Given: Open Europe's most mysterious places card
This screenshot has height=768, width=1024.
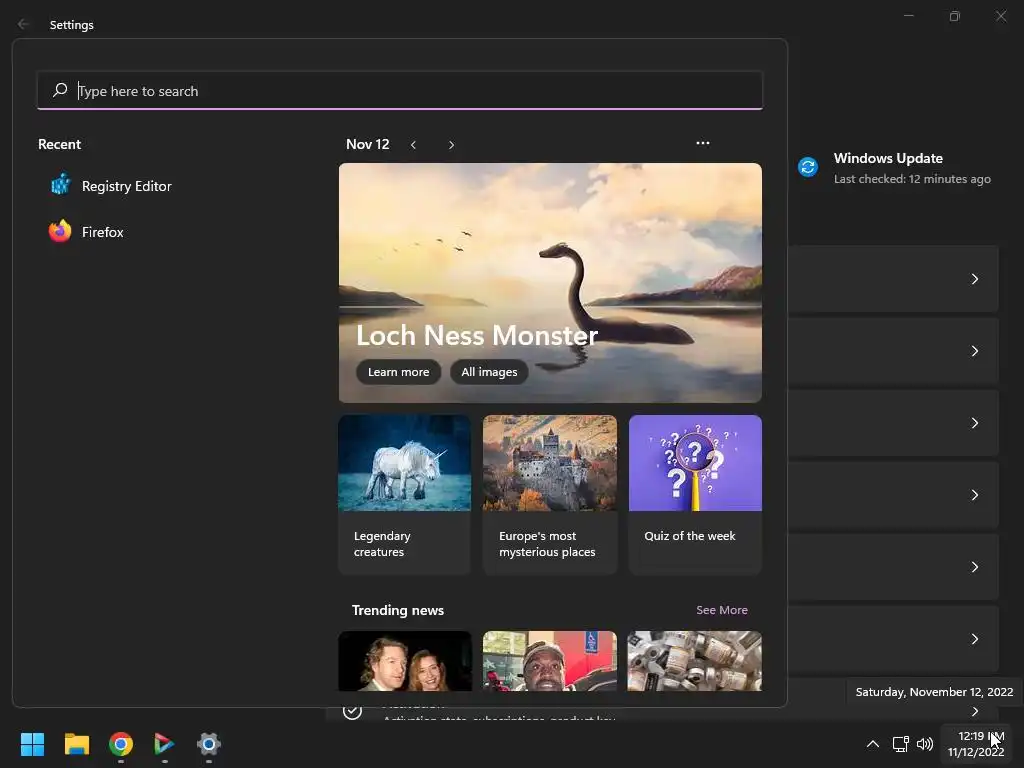Looking at the screenshot, I should [550, 494].
